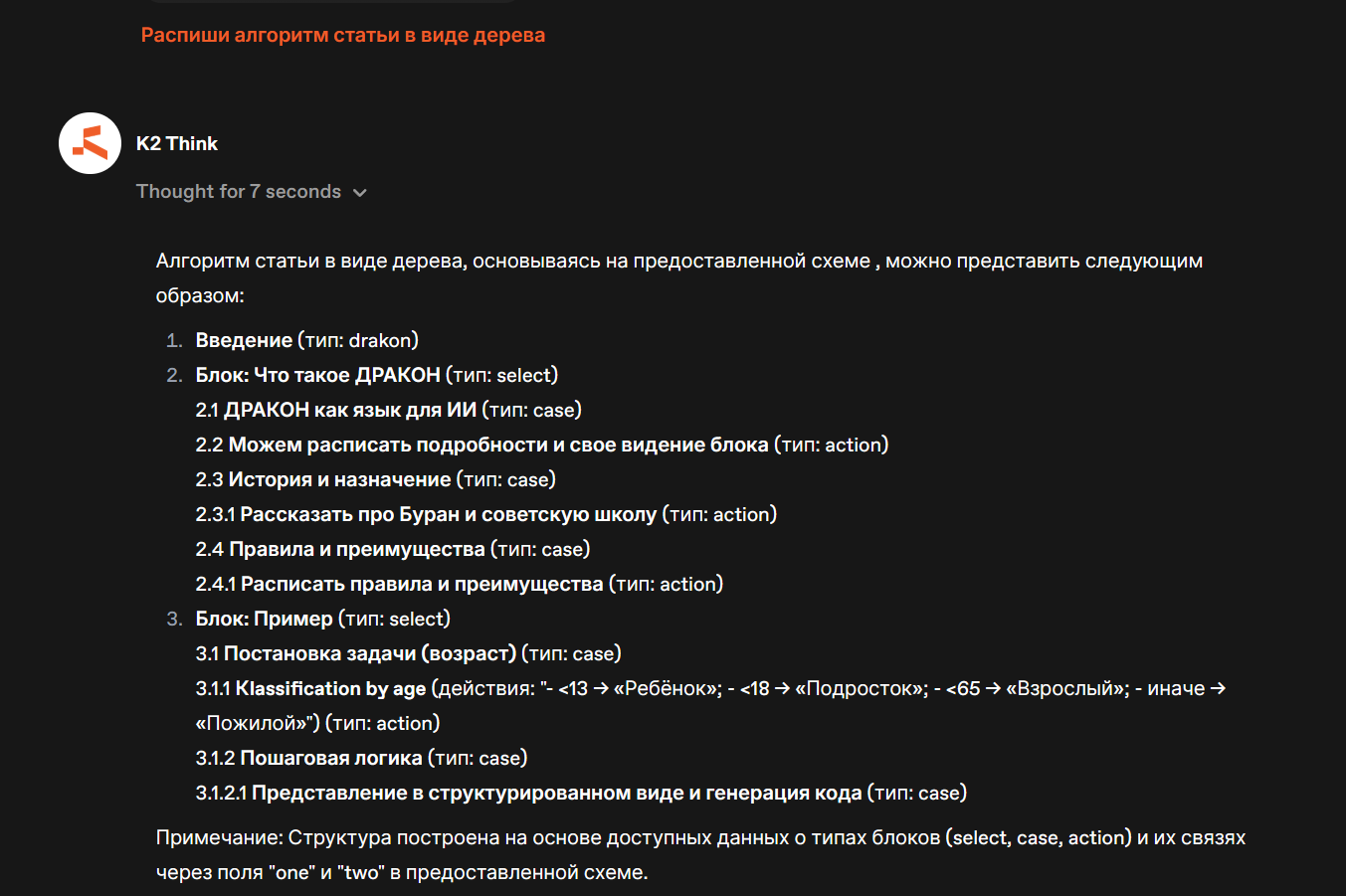
Task: Click the "Блок: Пример" heading
Action: pos(264,619)
